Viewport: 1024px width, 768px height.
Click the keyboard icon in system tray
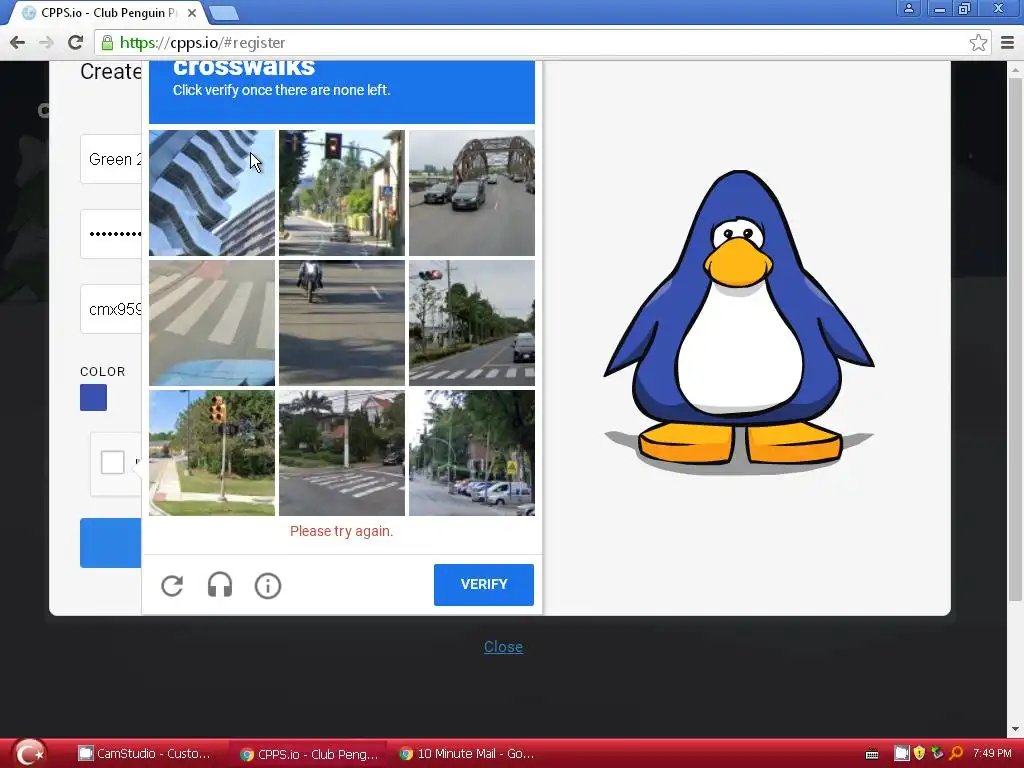pos(872,754)
